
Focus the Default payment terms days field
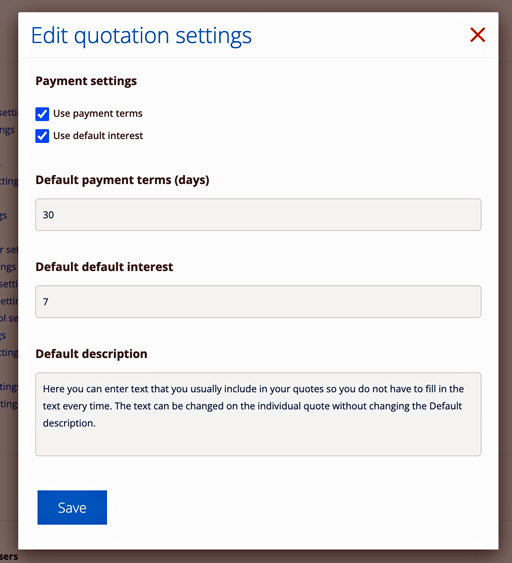pyautogui.click(x=258, y=215)
